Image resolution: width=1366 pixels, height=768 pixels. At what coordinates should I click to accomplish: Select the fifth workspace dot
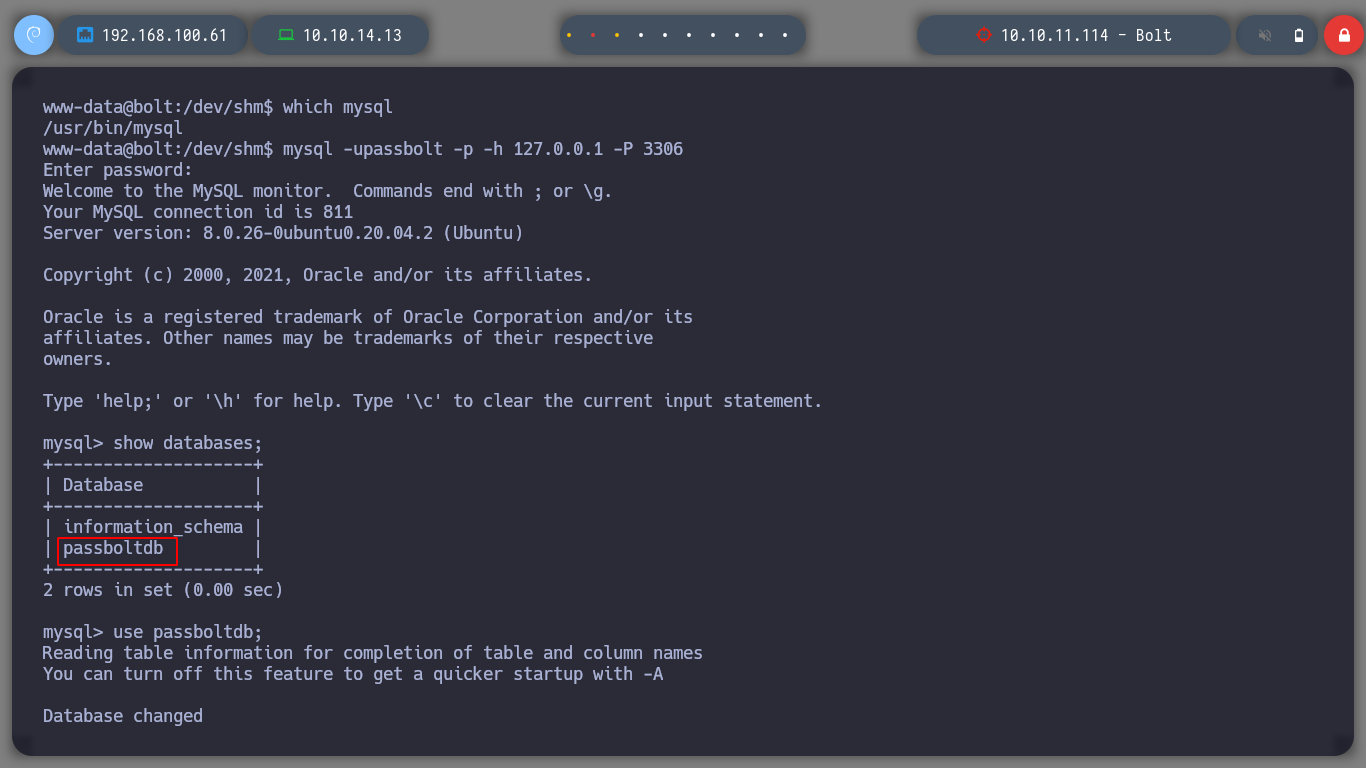click(665, 35)
